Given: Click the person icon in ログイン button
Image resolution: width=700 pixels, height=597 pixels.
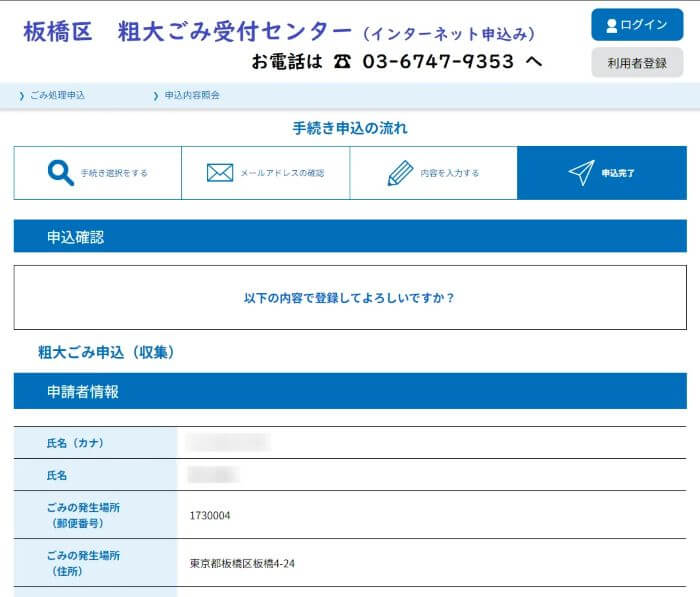Looking at the screenshot, I should pyautogui.click(x=611, y=25).
